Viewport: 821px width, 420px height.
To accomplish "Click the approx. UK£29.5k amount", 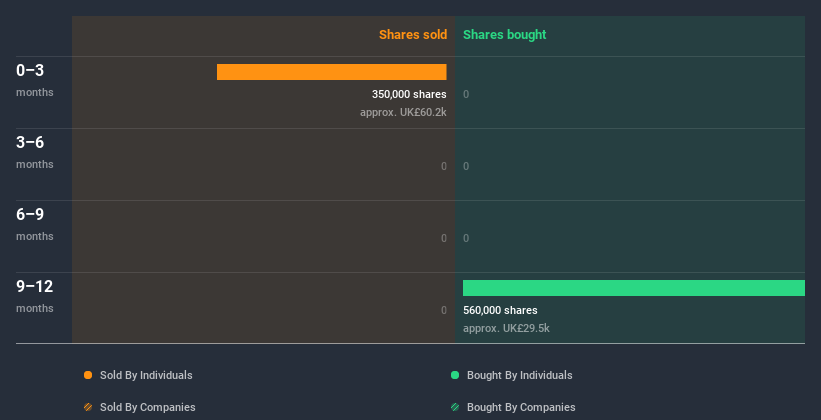I will (x=506, y=328).
